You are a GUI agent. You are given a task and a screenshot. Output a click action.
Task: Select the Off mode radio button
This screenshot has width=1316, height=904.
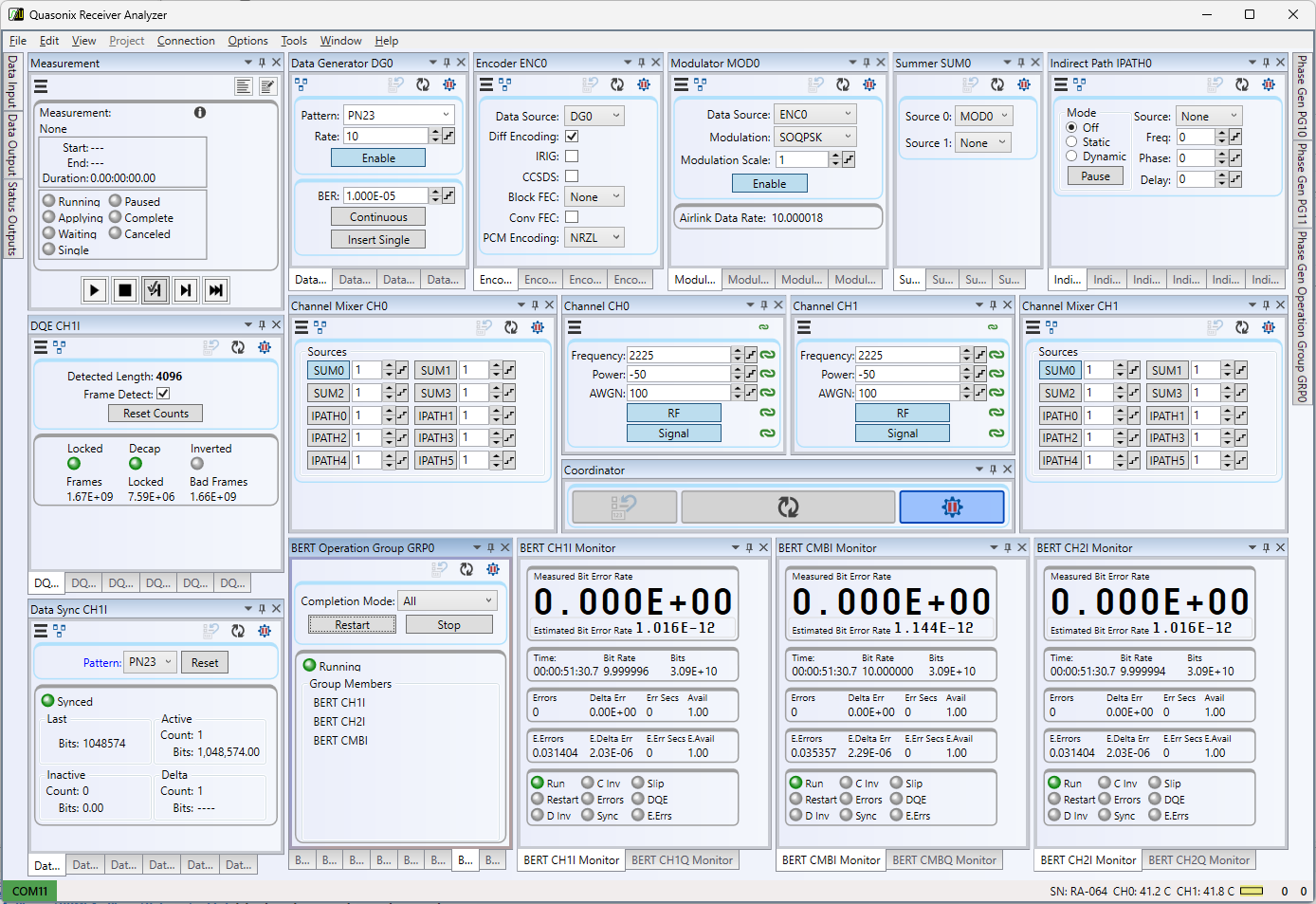1071,127
